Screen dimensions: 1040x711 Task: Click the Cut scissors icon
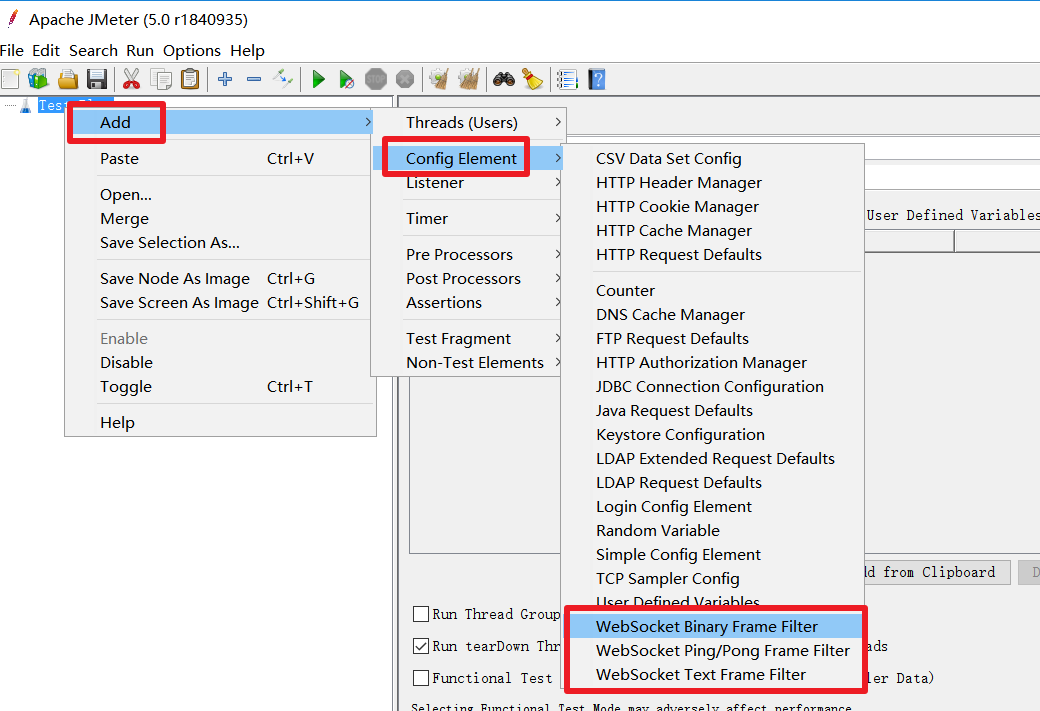[x=131, y=80]
